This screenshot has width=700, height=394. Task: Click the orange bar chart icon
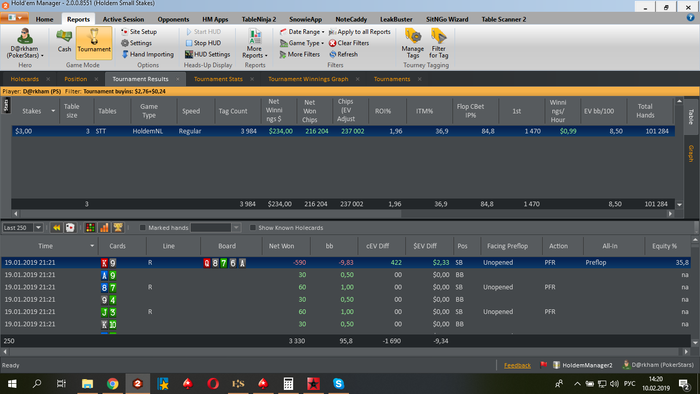(104, 228)
